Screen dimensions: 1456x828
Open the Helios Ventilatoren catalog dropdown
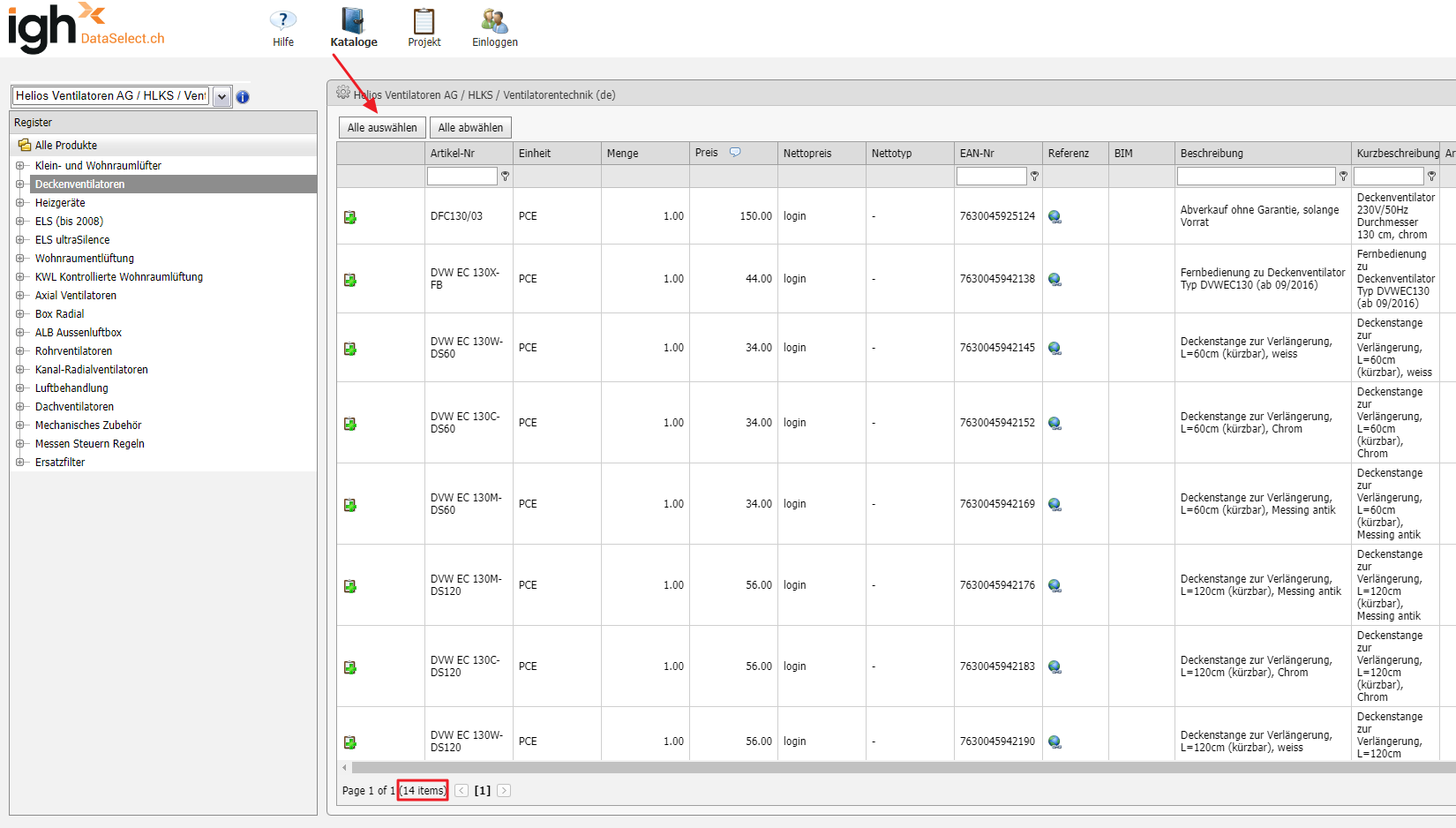point(222,96)
